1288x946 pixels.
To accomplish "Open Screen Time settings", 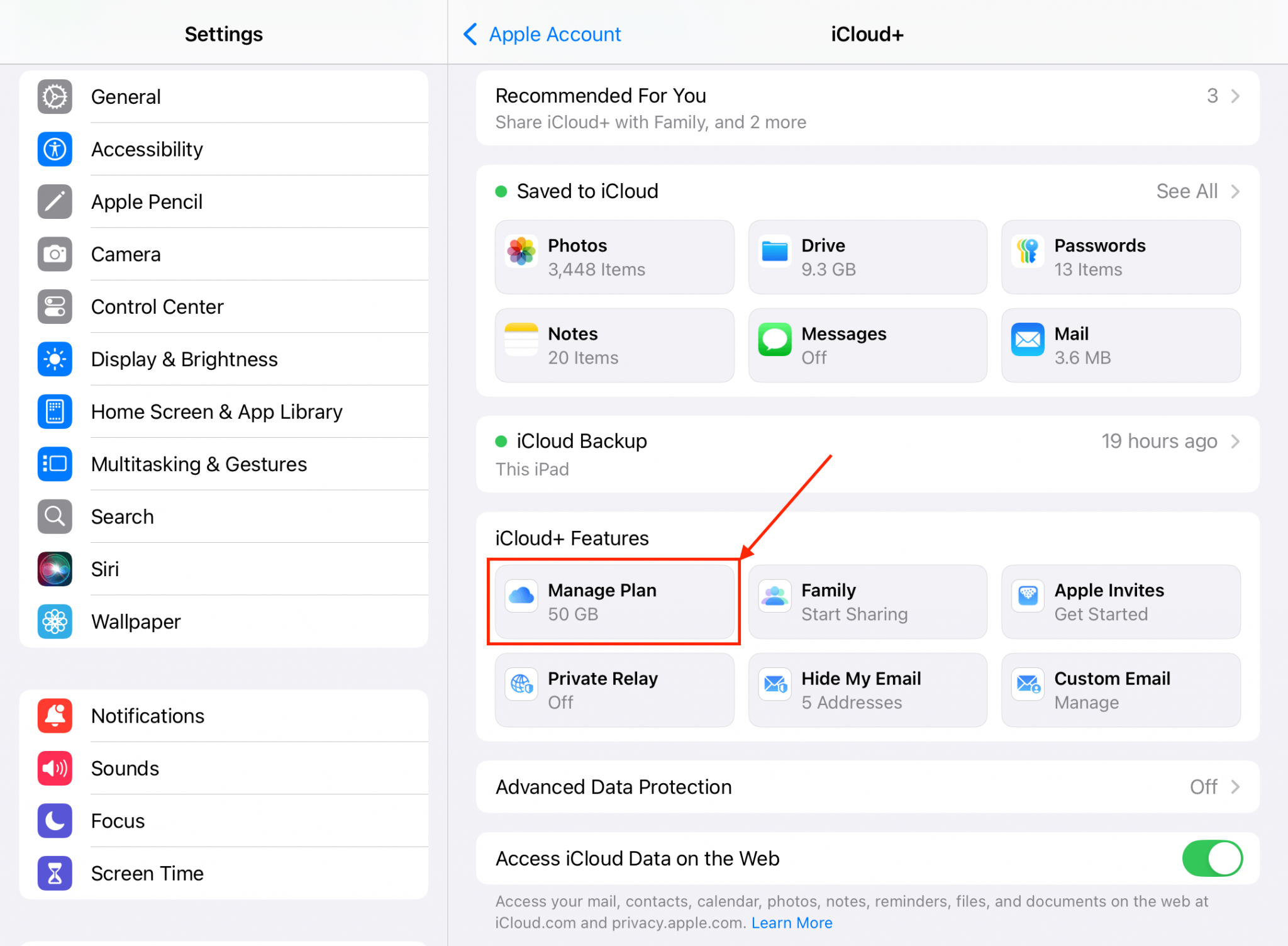I will (147, 873).
